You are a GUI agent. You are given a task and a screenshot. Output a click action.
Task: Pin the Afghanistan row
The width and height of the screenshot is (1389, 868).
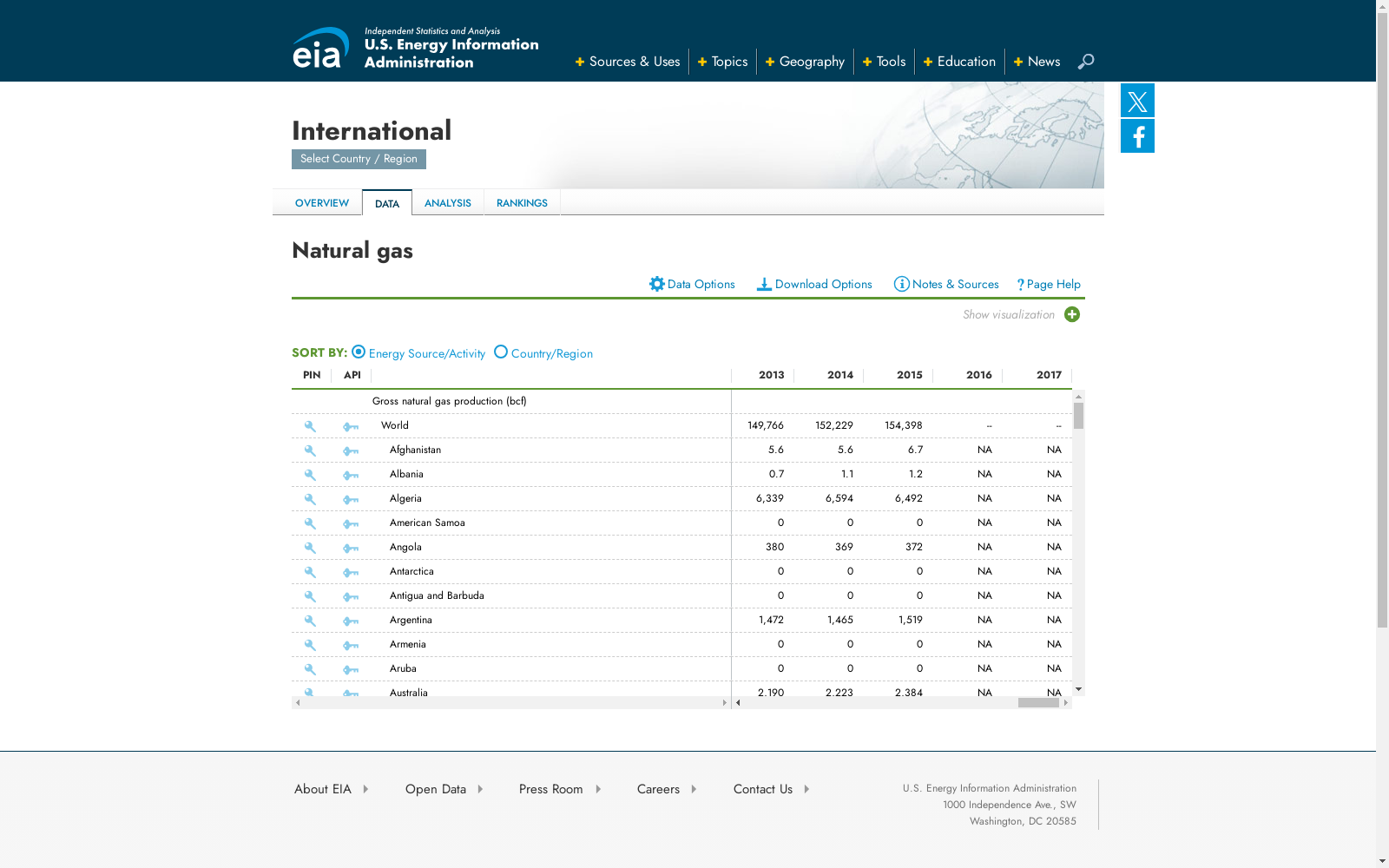pos(310,450)
